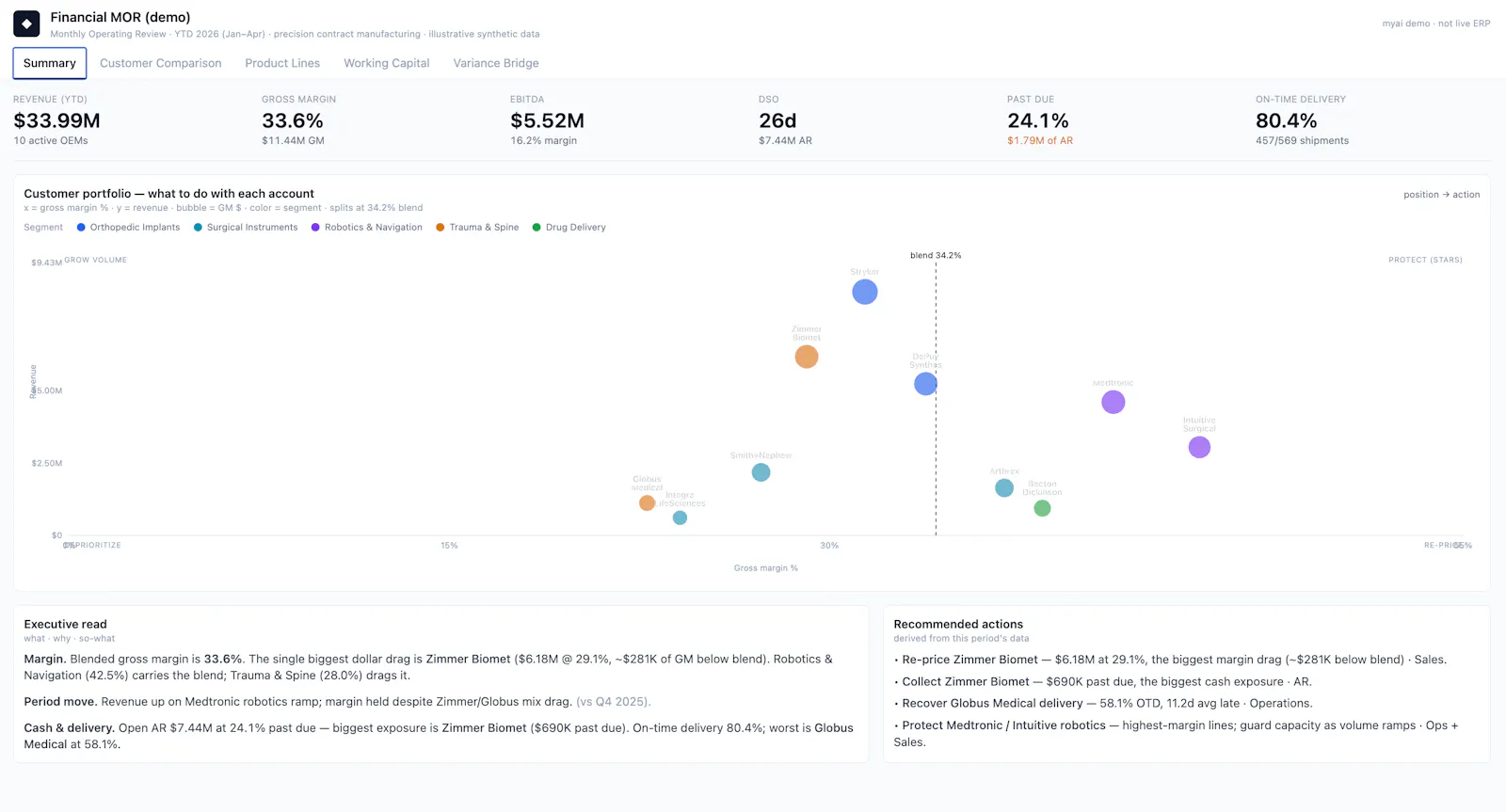Select the Zimmer Biomet orange bubble

pyautogui.click(x=807, y=357)
